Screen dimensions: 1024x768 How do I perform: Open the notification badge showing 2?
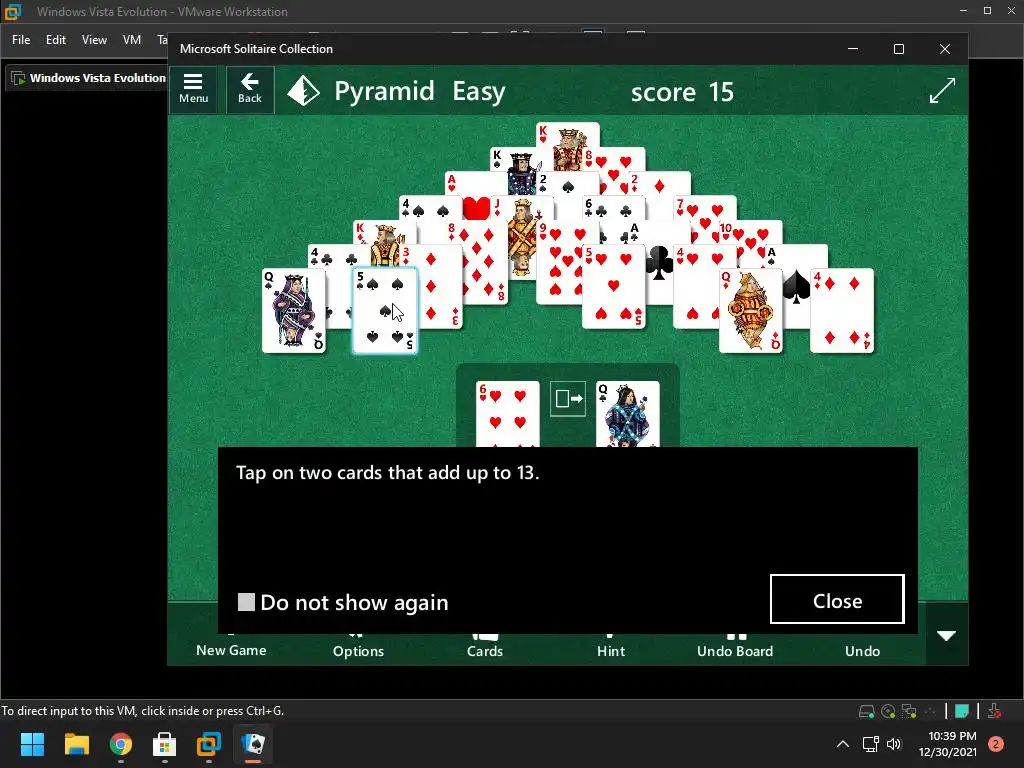click(996, 744)
